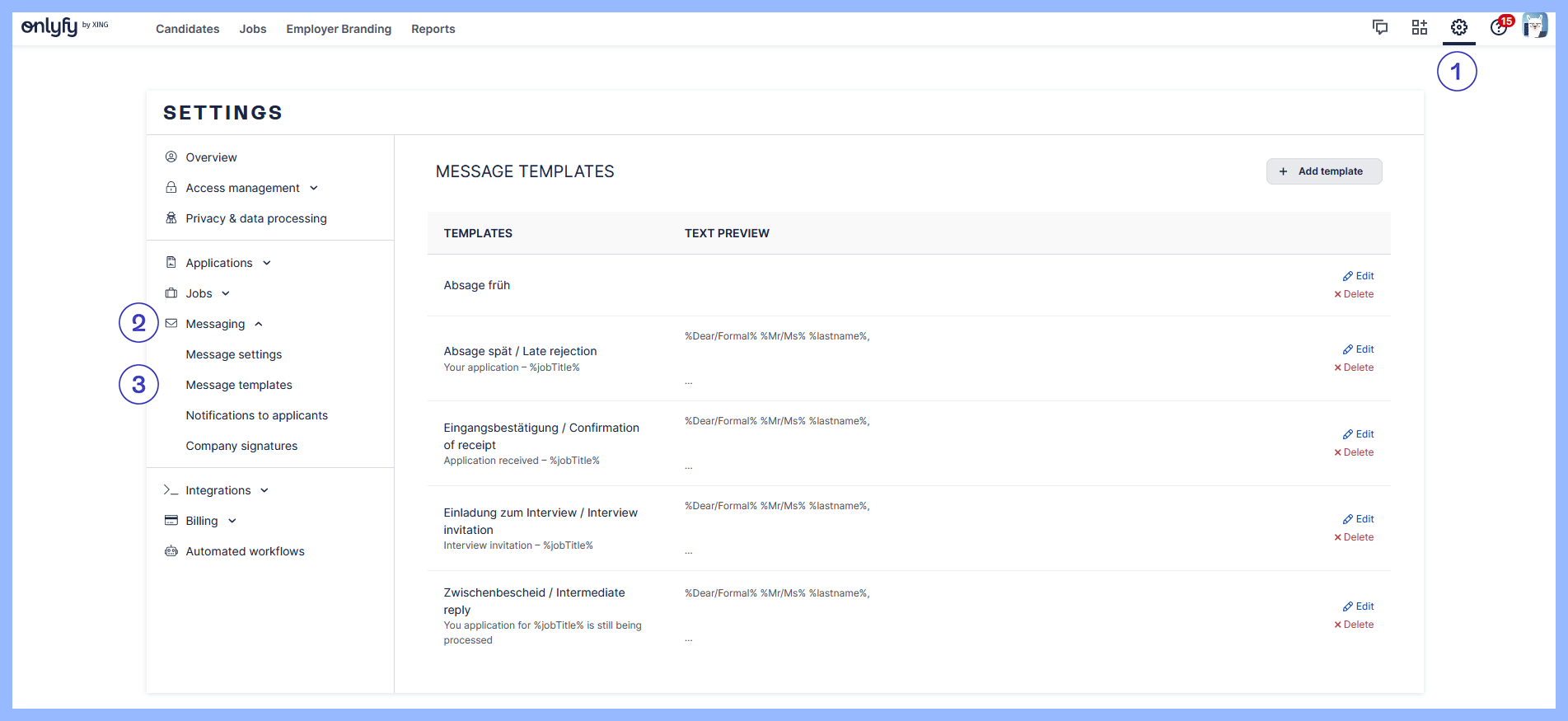
Task: Go to Employer Branding tab
Action: click(339, 29)
